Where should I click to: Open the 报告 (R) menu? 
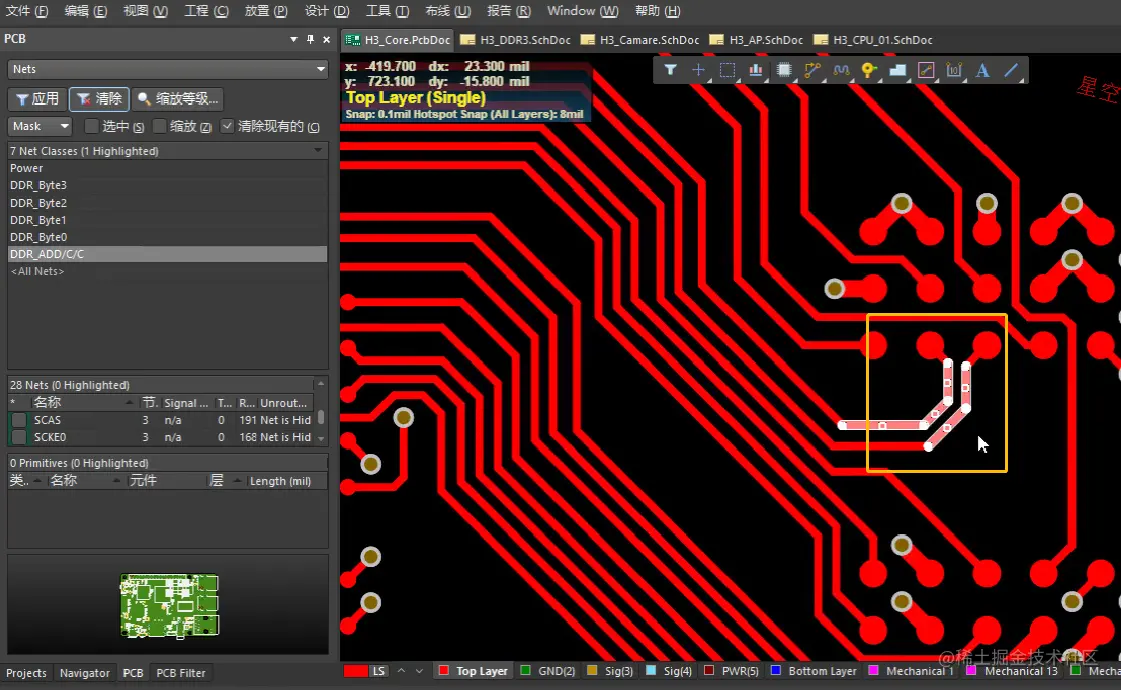(x=508, y=11)
